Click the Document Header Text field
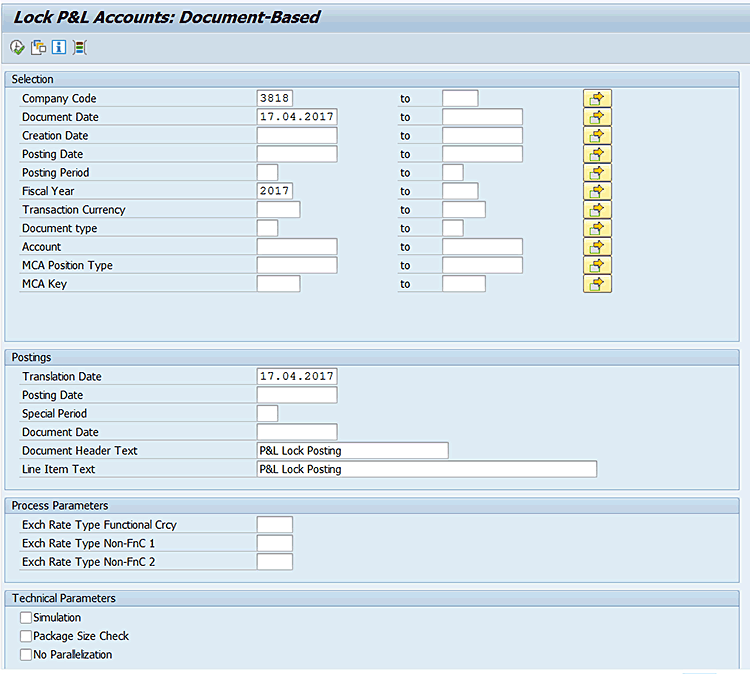This screenshot has width=750, height=674. pos(353,451)
